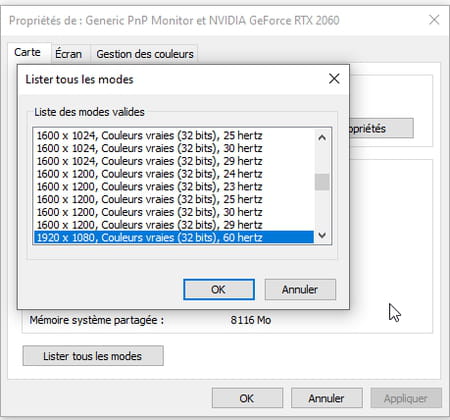The image size is (450, 420).
Task: Click OK in the properties window
Action: click(247, 398)
